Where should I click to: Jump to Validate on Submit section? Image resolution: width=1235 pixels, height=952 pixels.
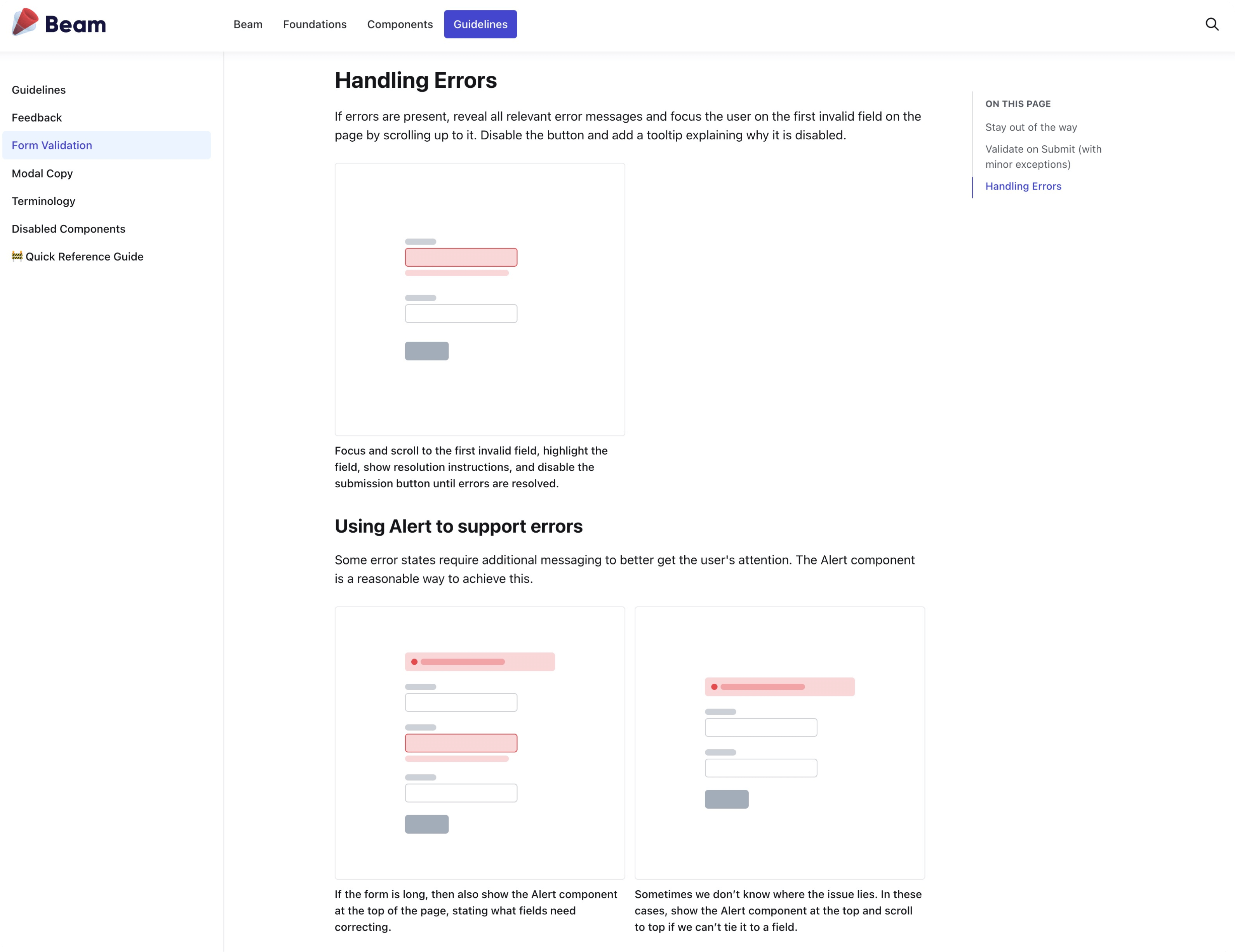pos(1043,156)
